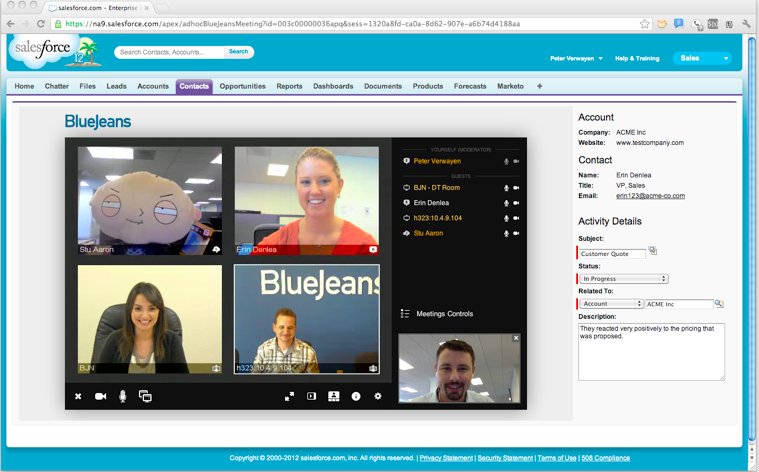Open the Accounts tab
This screenshot has height=472, width=759.
click(x=153, y=86)
